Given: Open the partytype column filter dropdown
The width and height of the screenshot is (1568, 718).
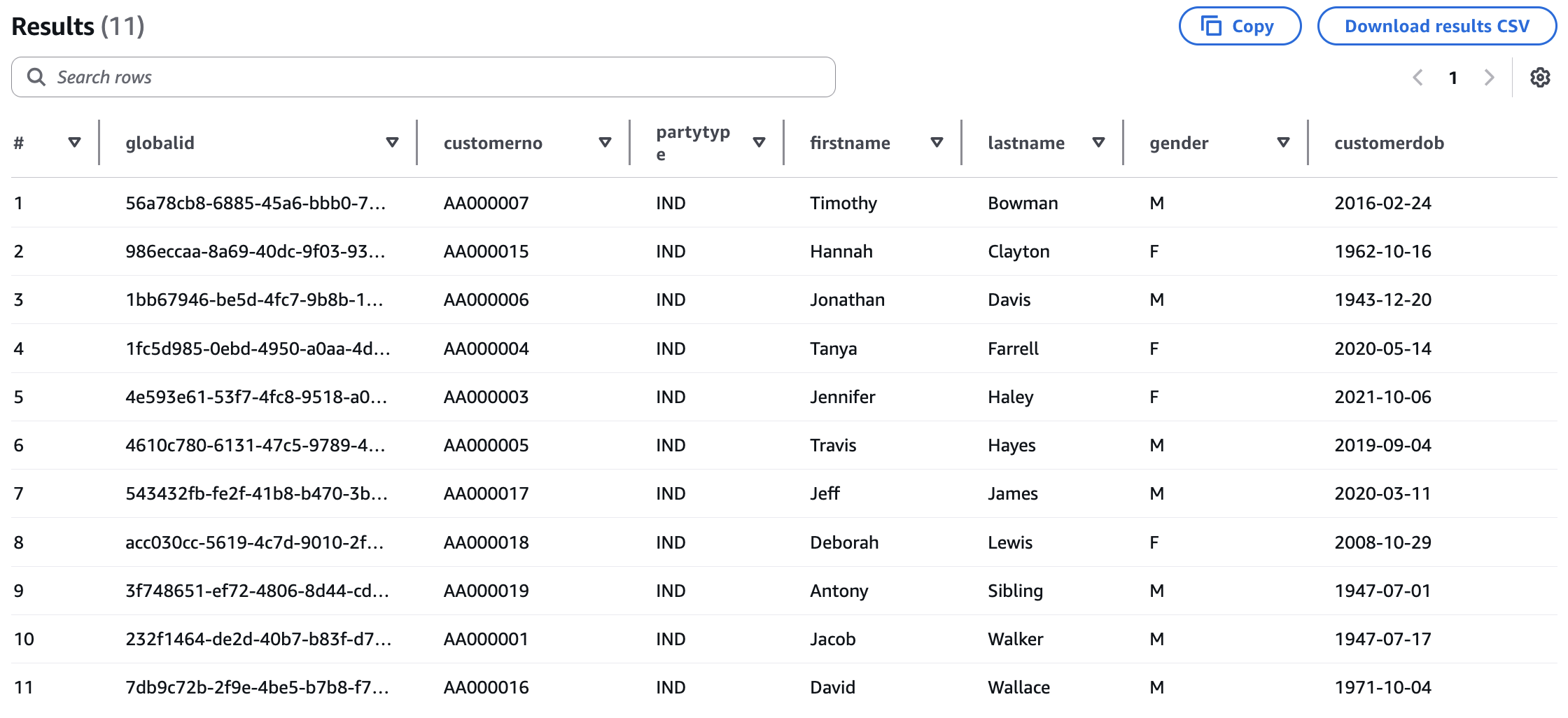Looking at the screenshot, I should (x=759, y=142).
